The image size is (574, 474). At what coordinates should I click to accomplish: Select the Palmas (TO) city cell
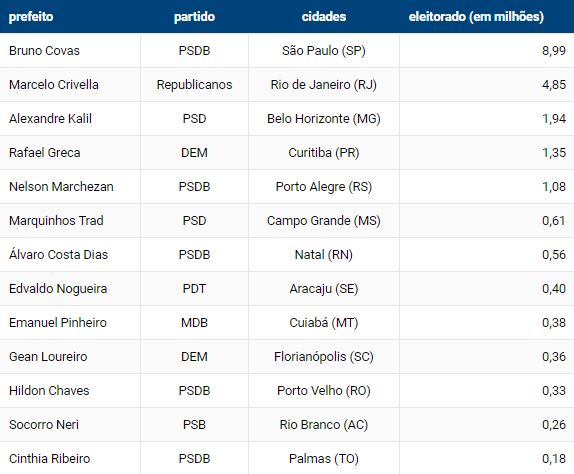click(x=324, y=459)
